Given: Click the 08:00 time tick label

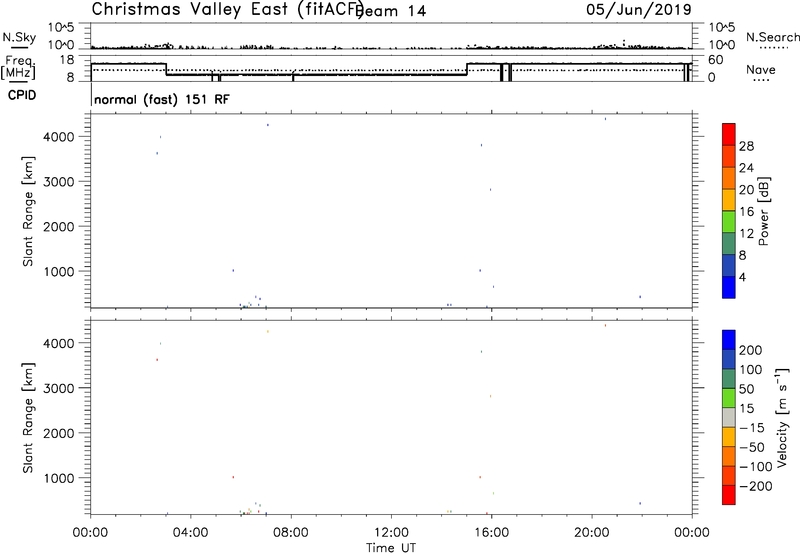Looking at the screenshot, I should click(291, 533).
